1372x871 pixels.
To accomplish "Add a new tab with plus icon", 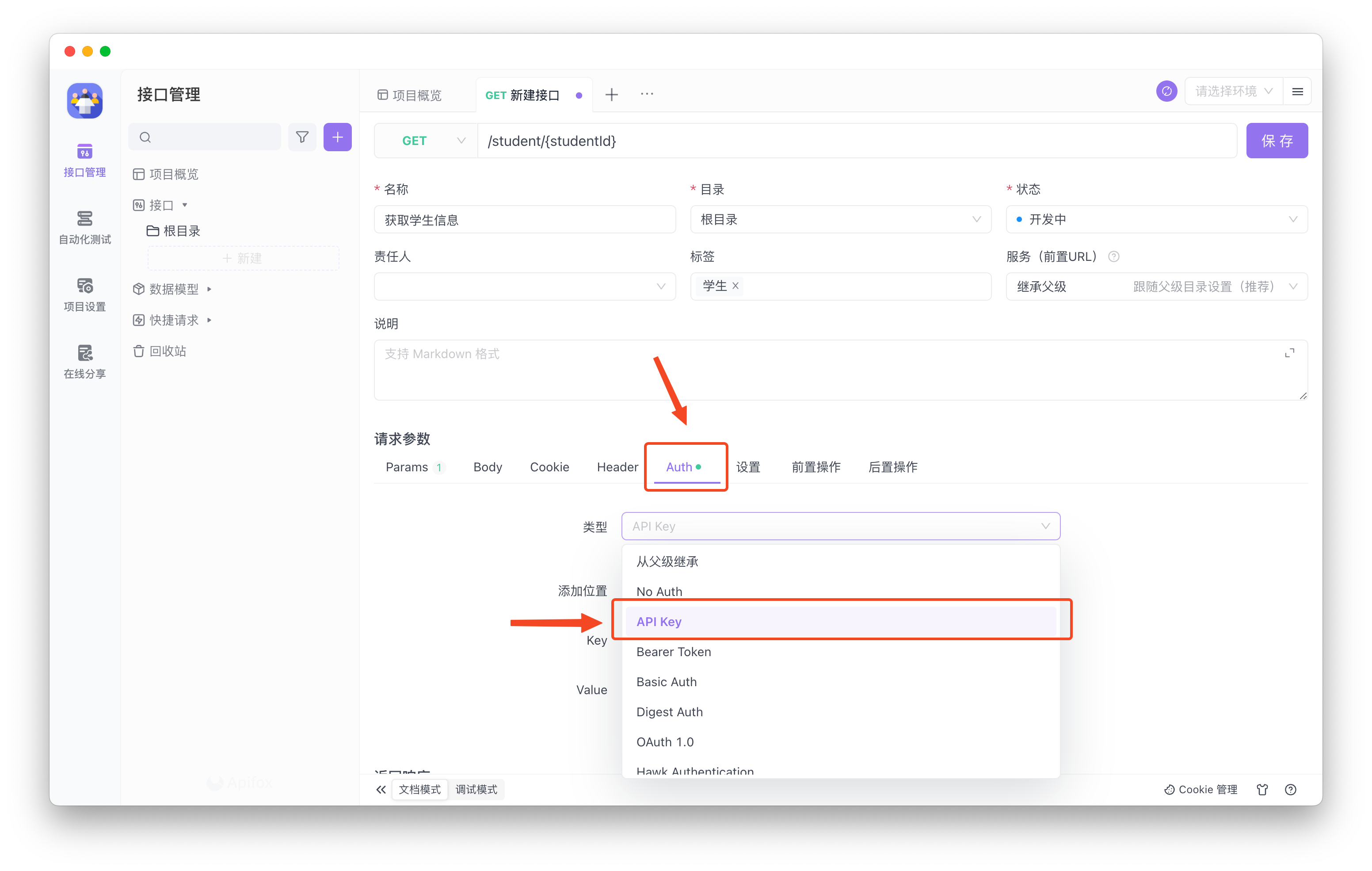I will (611, 94).
